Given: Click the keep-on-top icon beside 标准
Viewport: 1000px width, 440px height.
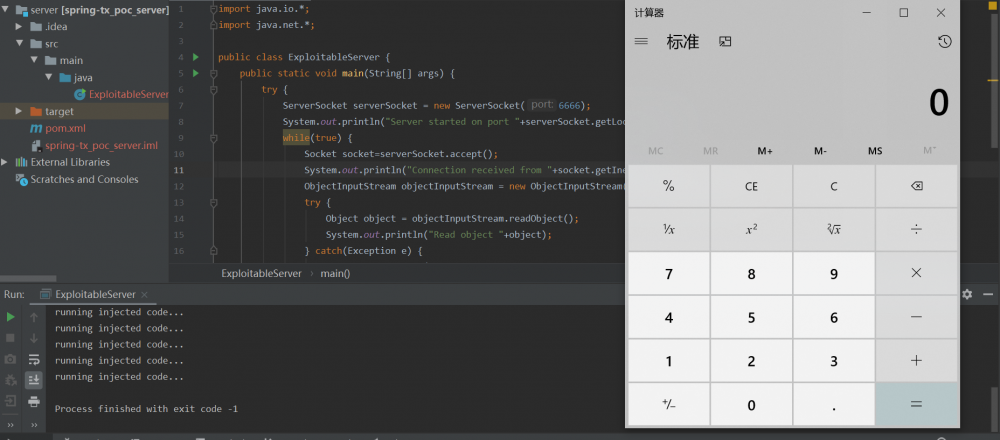Looking at the screenshot, I should click(x=725, y=42).
